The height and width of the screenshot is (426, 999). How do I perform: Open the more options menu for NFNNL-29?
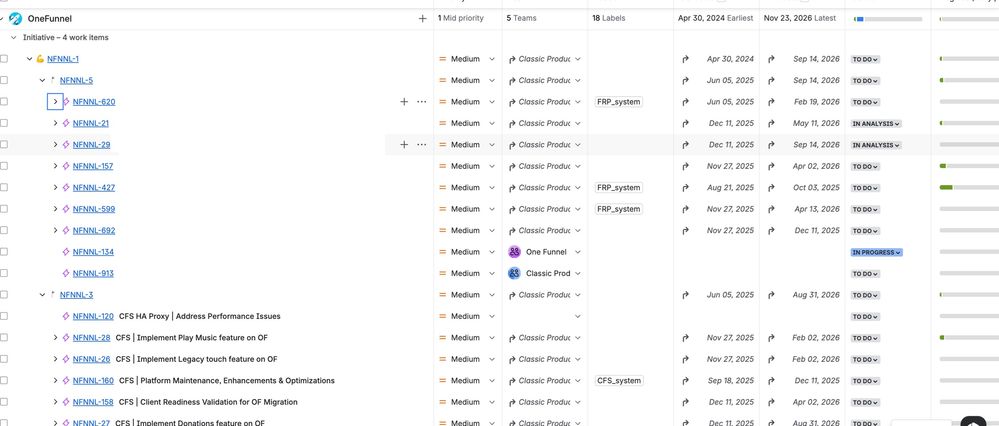click(422, 145)
